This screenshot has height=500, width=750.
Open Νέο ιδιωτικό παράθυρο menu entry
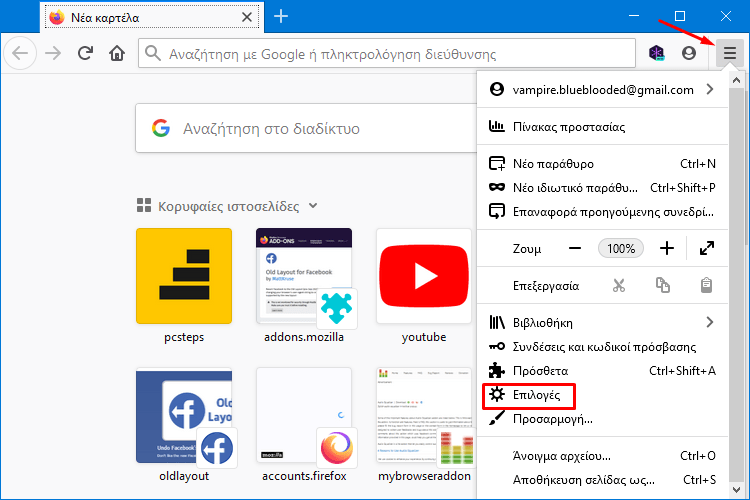point(602,188)
